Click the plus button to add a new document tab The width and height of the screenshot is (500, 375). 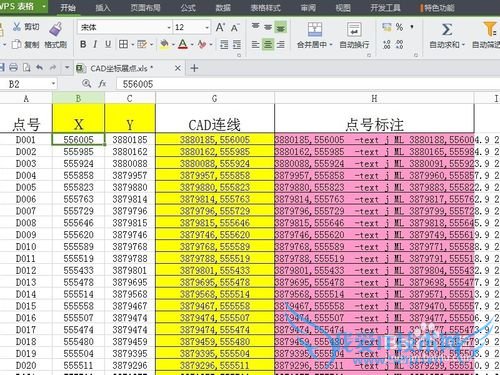194,68
